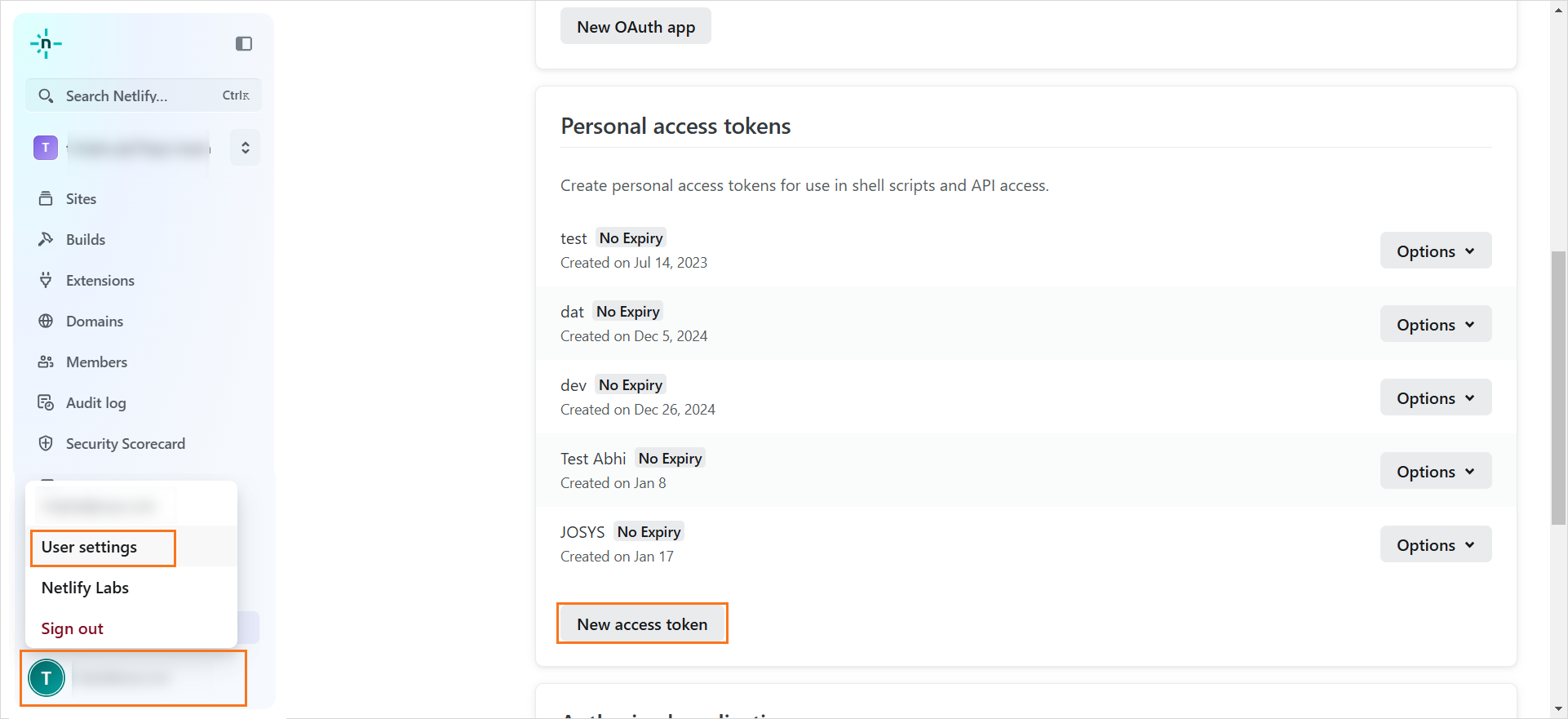Click the Extensions plug icon
This screenshot has height=719, width=1568.
[46, 280]
